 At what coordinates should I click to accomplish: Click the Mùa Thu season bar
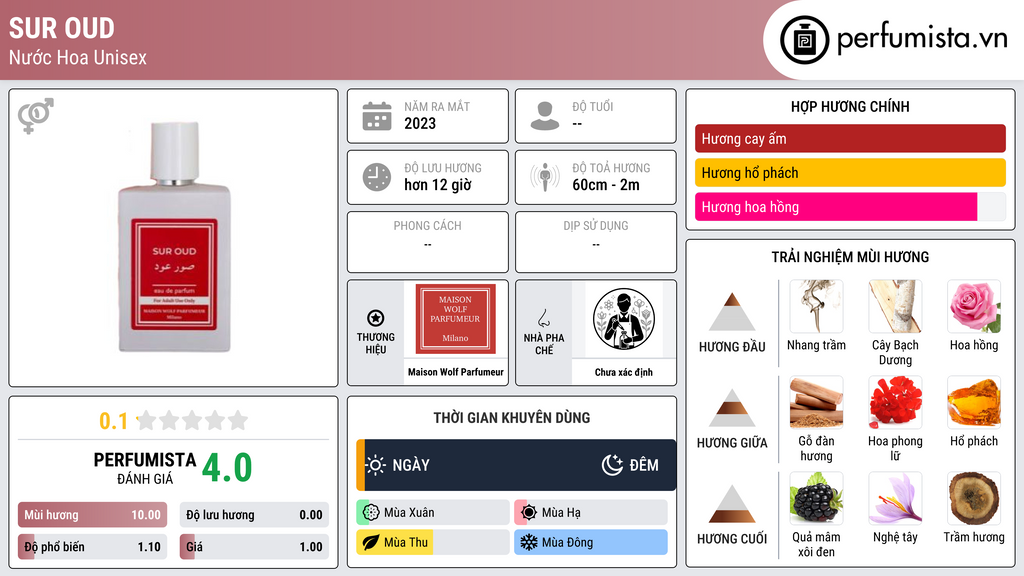433,542
